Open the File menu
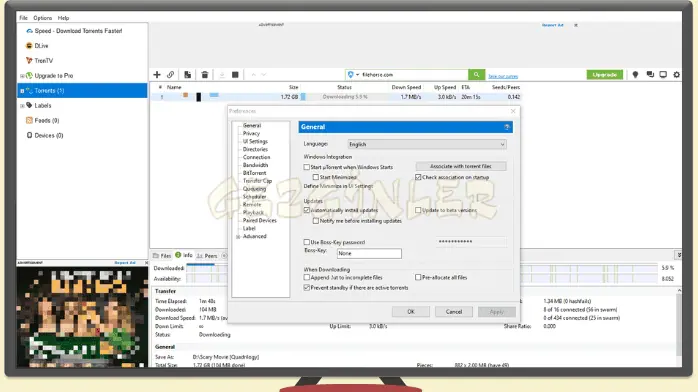This screenshot has width=698, height=392. tap(23, 18)
